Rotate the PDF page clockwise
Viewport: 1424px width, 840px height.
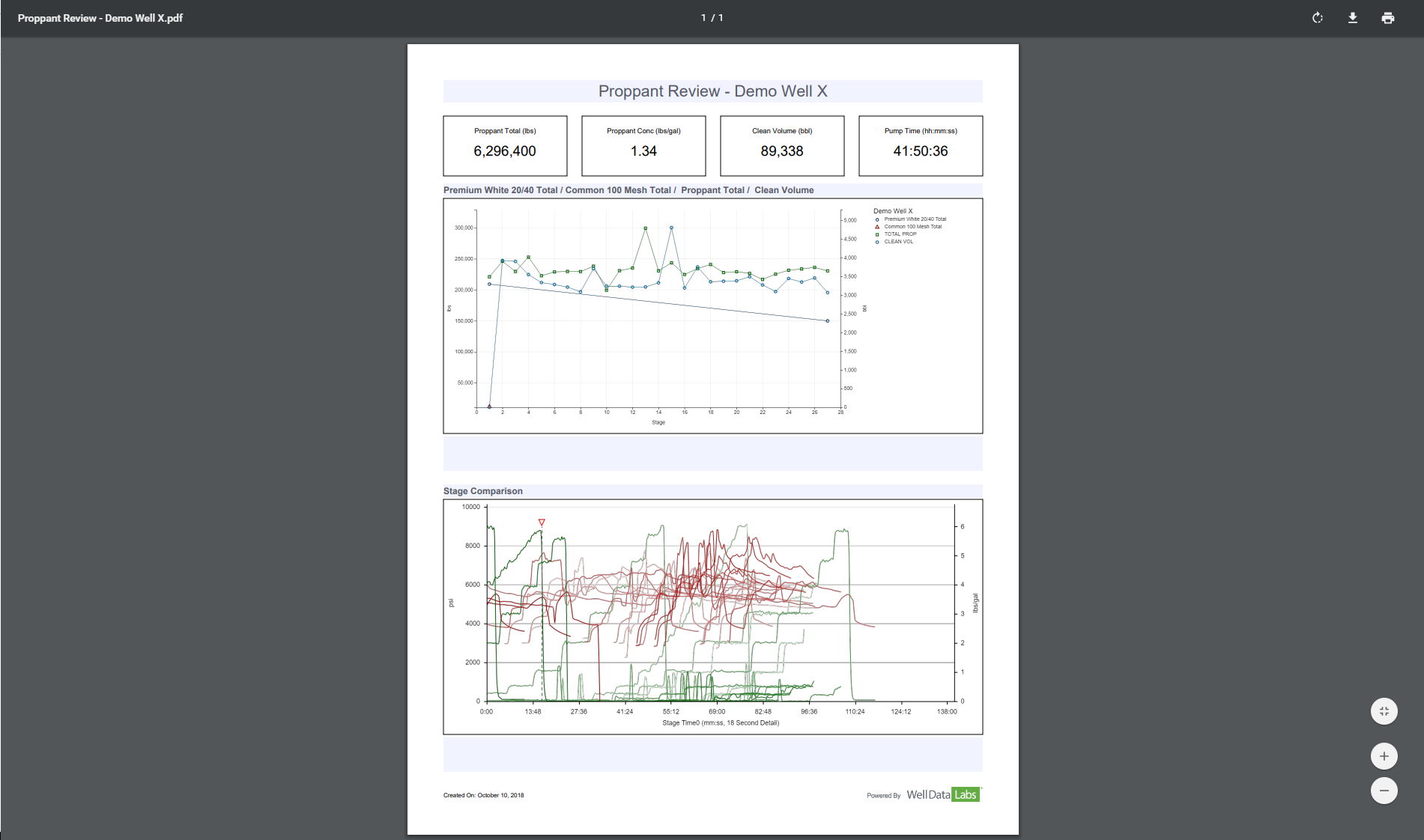pyautogui.click(x=1318, y=18)
